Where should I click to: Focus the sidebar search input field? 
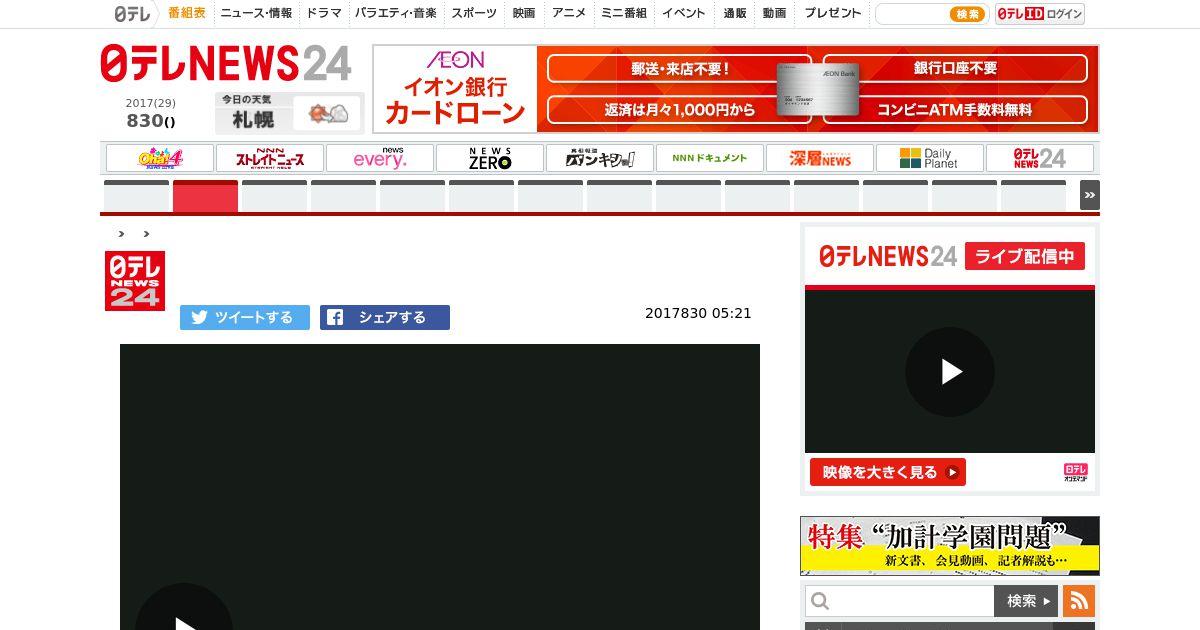click(x=900, y=601)
